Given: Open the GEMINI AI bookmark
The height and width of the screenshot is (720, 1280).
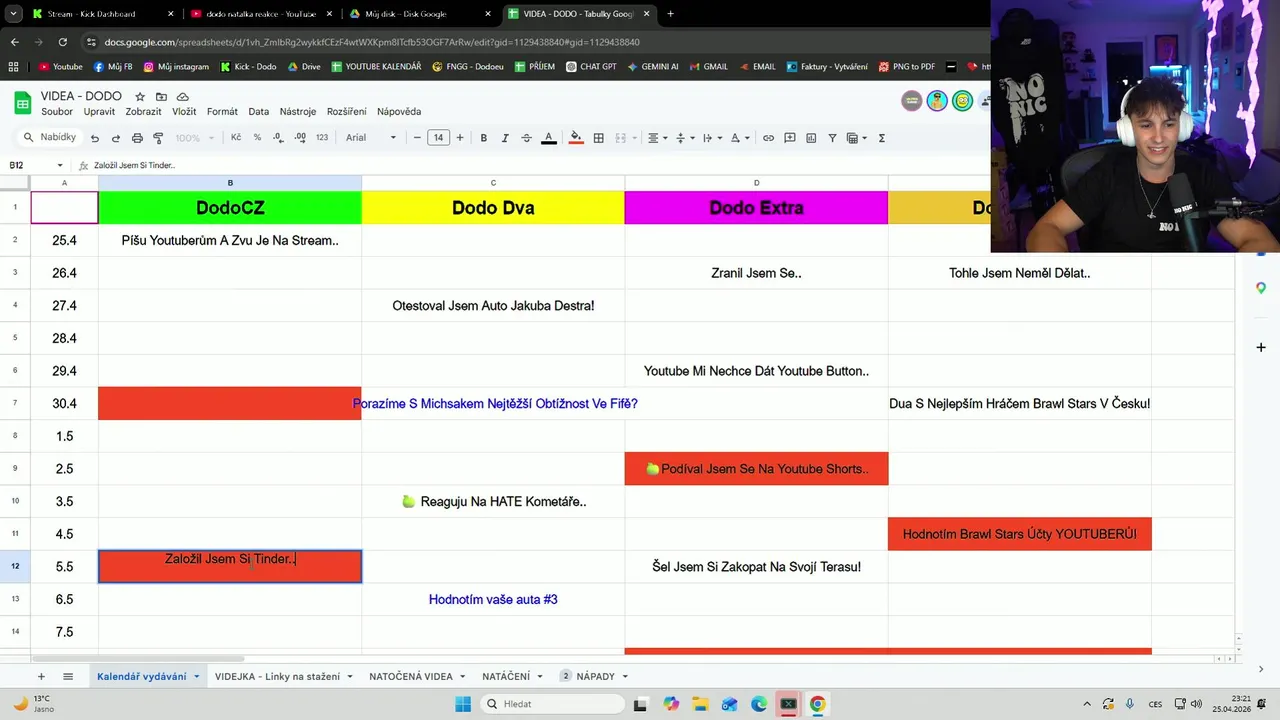Looking at the screenshot, I should click(653, 67).
